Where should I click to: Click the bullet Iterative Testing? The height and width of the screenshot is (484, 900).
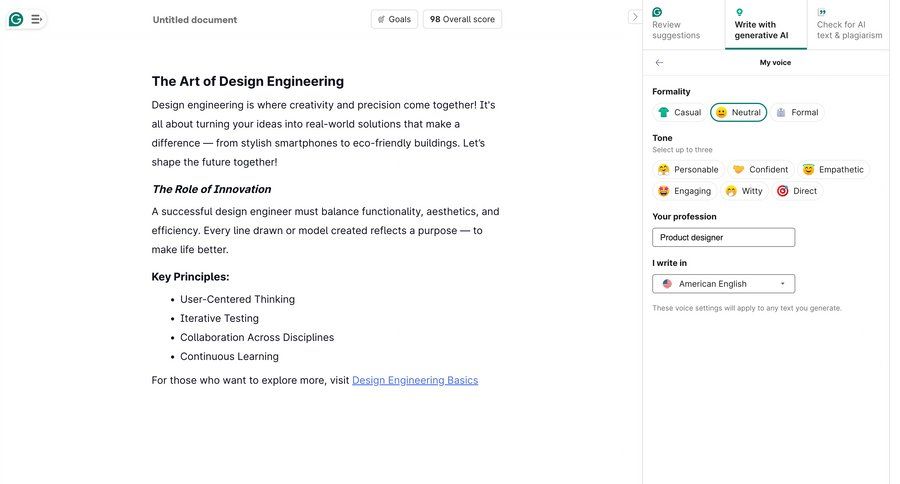click(219, 318)
